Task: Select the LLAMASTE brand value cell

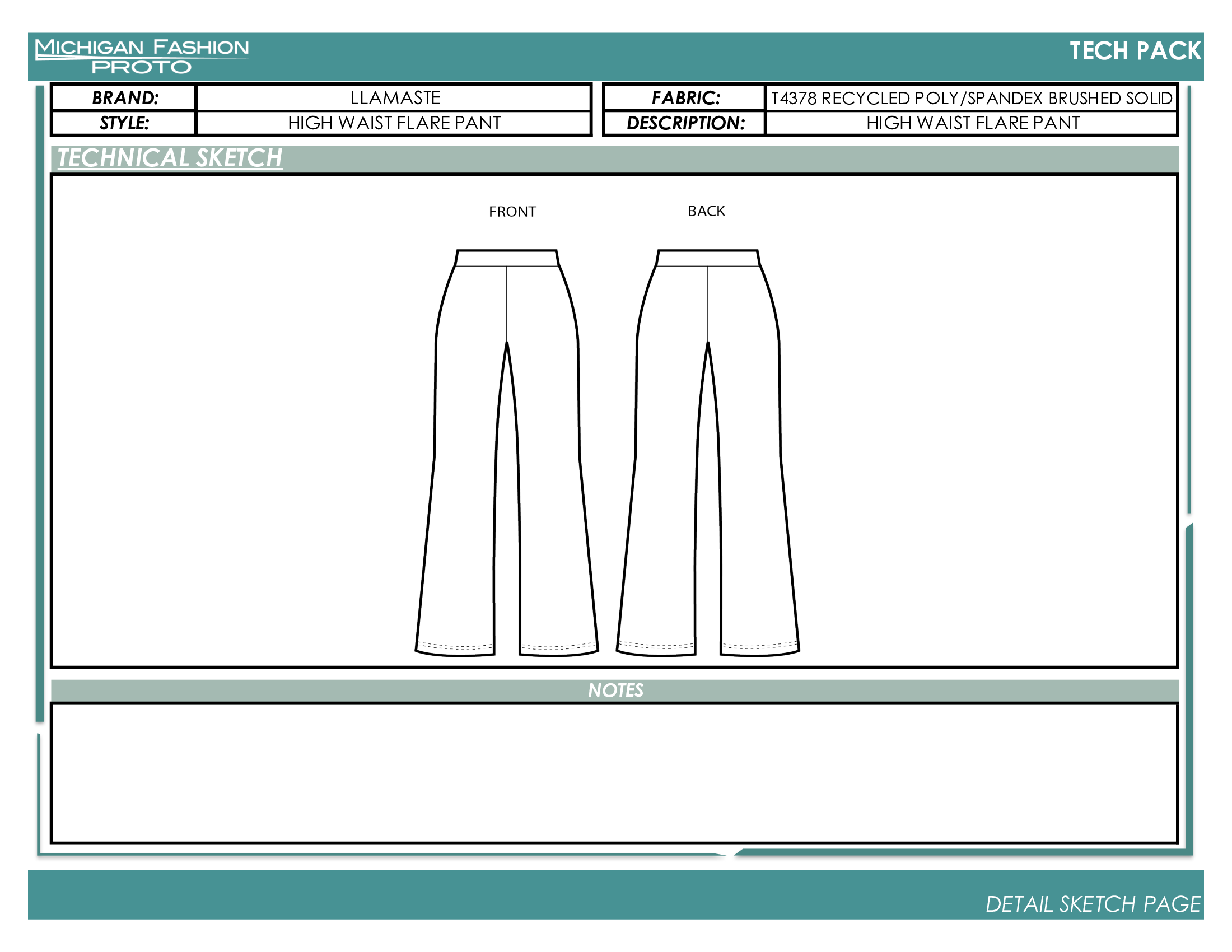Action: [x=394, y=97]
